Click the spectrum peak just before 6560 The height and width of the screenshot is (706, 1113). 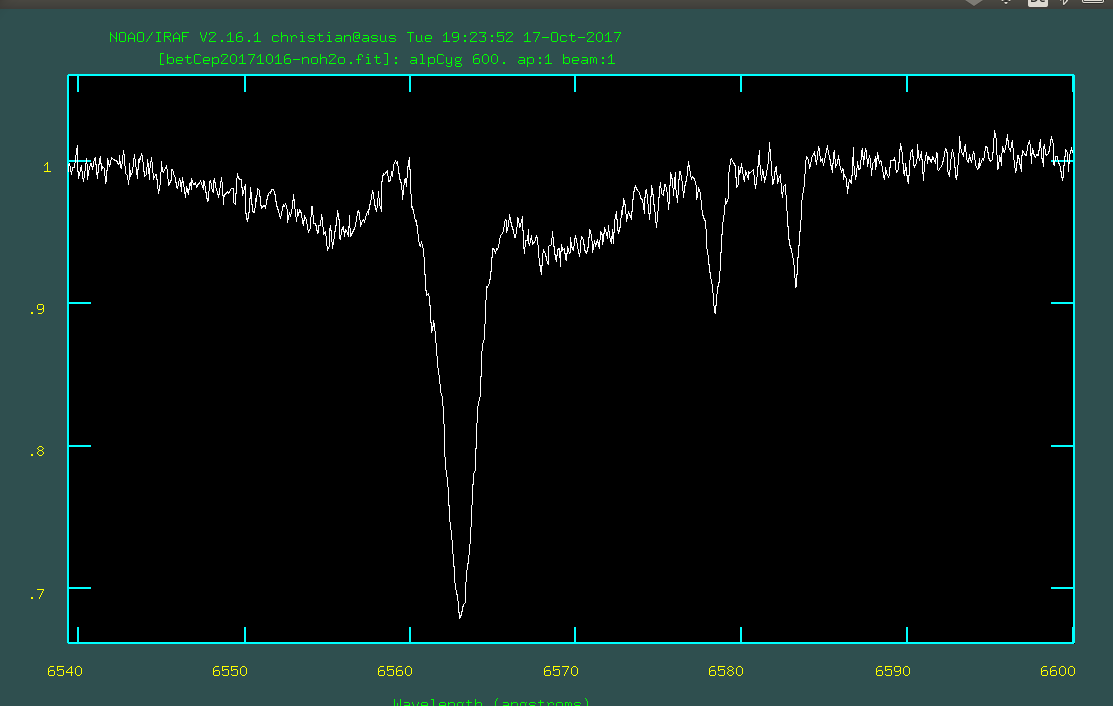click(409, 159)
